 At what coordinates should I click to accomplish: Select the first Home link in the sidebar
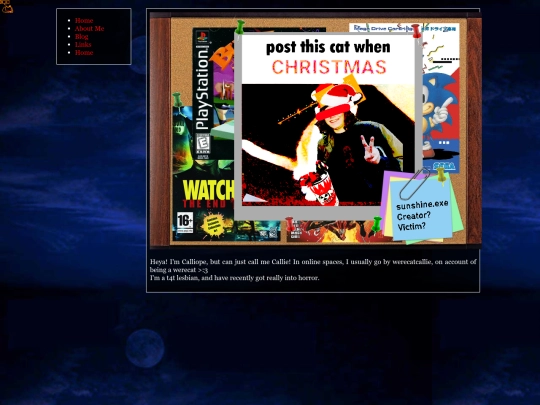coord(84,20)
